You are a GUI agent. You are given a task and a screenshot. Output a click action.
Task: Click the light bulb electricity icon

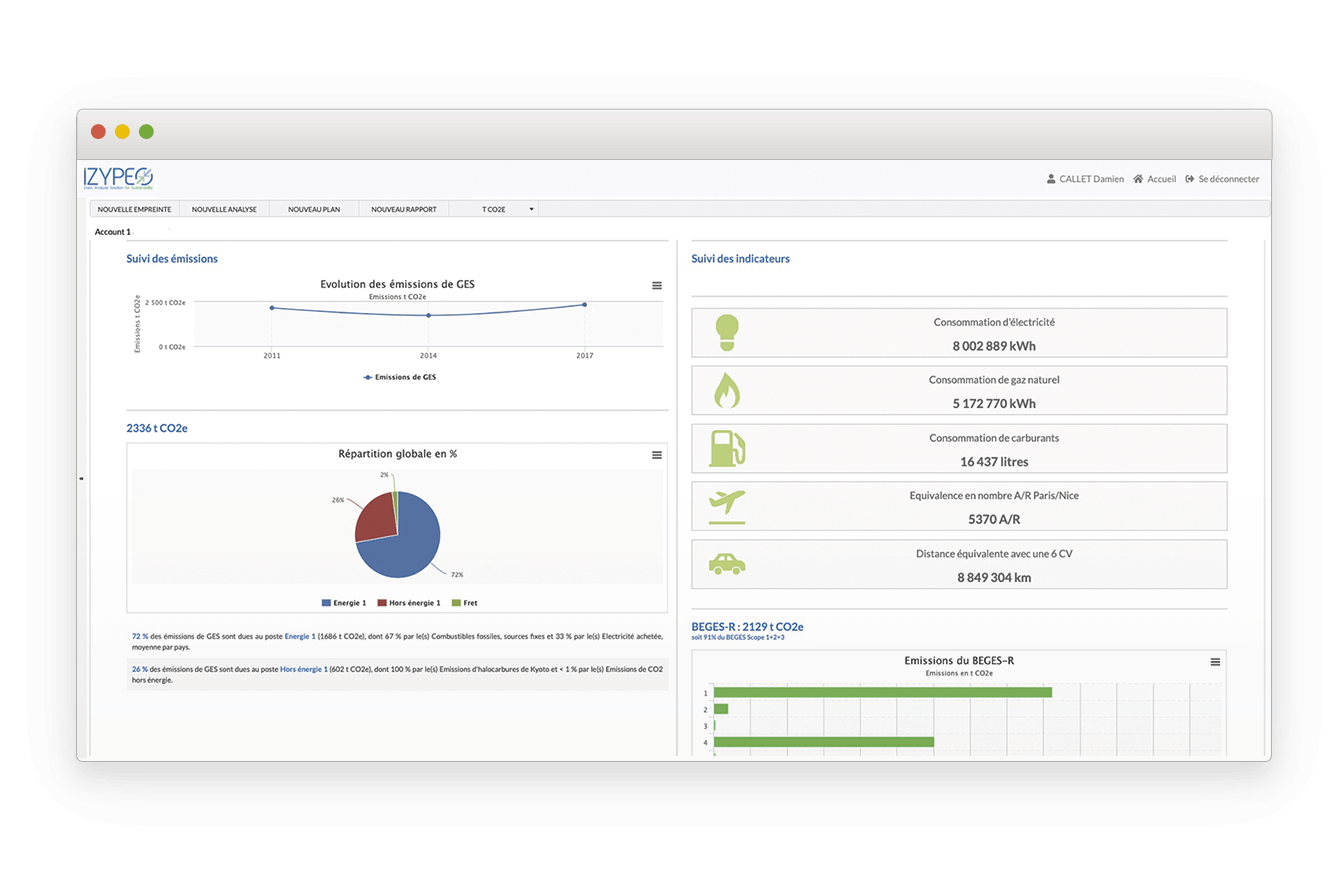(727, 333)
